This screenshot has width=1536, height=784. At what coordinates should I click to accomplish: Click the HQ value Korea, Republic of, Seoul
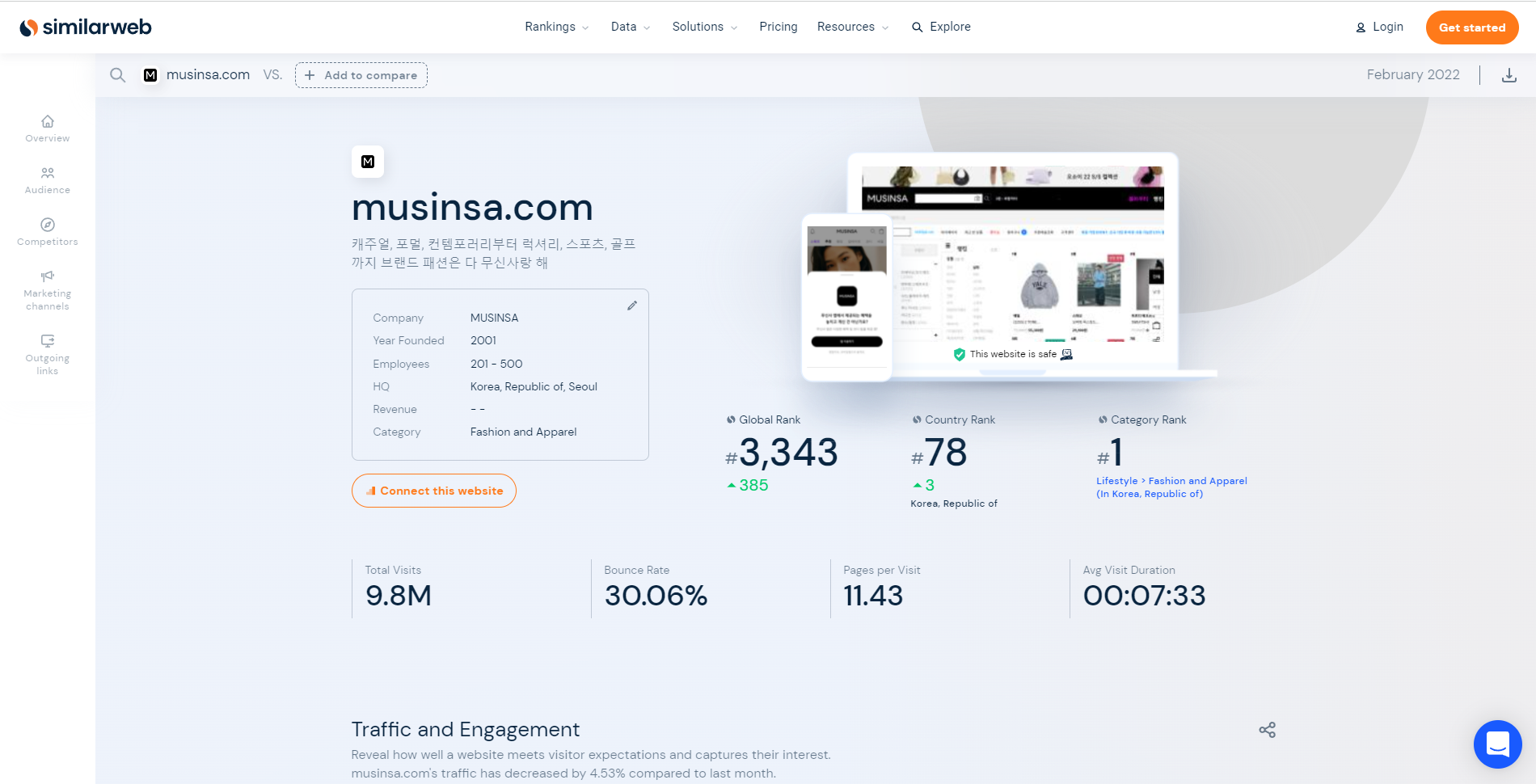click(x=534, y=386)
